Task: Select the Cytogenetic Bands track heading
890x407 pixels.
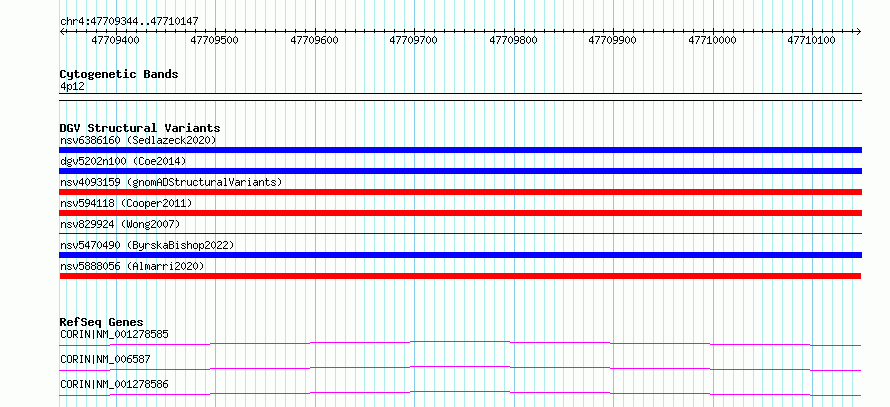Action: [x=119, y=74]
